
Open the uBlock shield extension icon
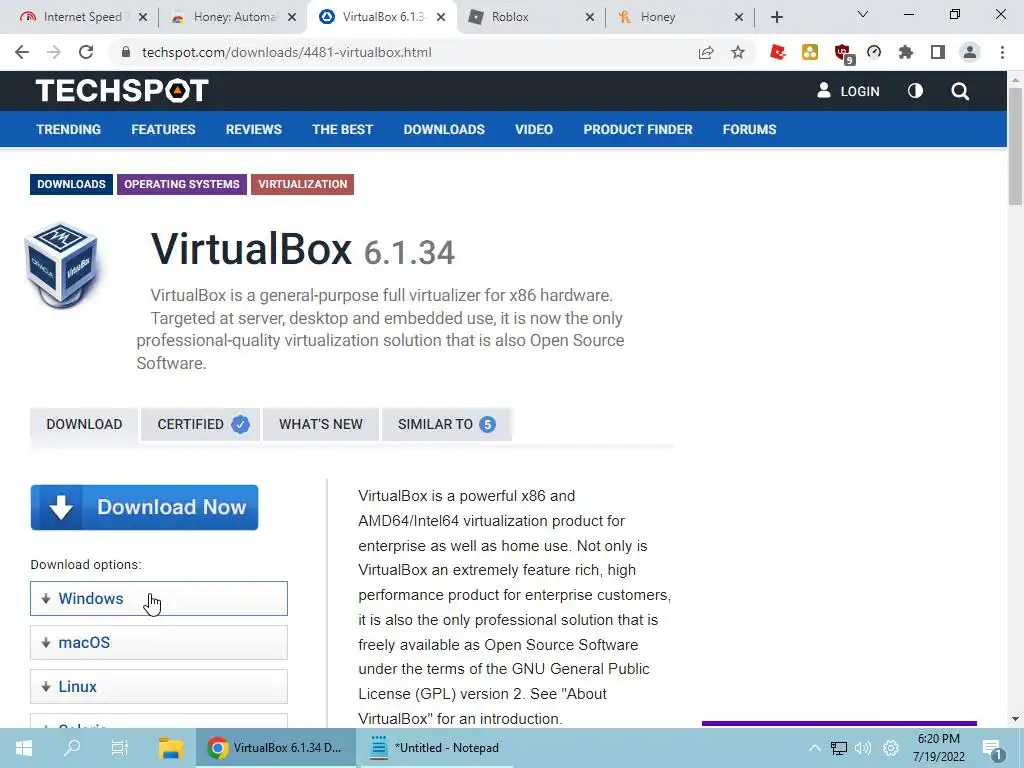point(843,53)
